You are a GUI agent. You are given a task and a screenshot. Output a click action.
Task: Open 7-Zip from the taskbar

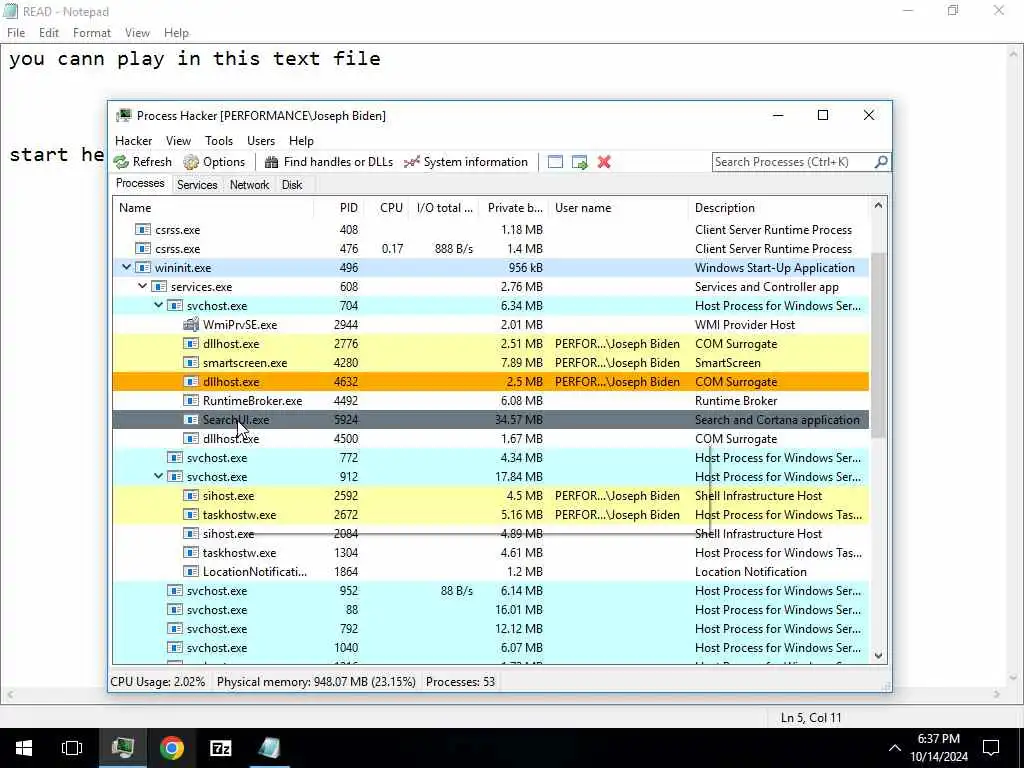[x=221, y=748]
